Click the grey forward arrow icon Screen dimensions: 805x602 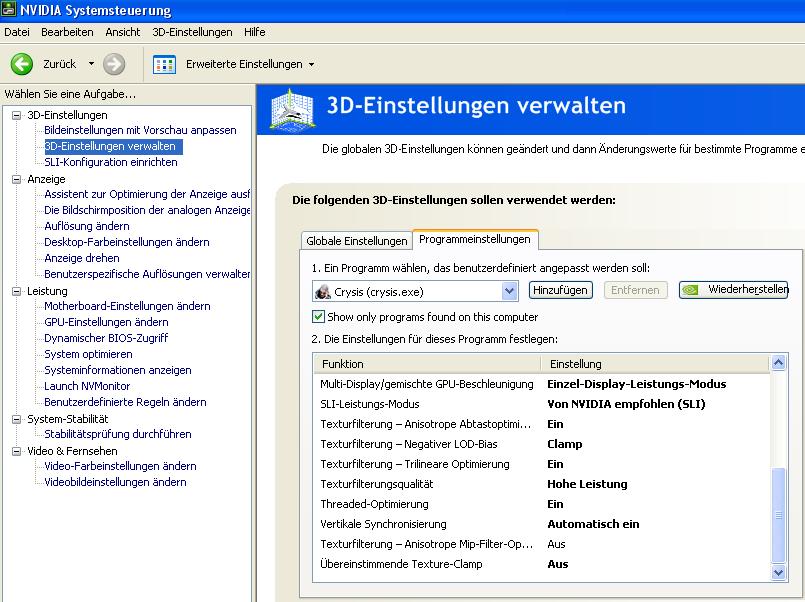[x=114, y=64]
